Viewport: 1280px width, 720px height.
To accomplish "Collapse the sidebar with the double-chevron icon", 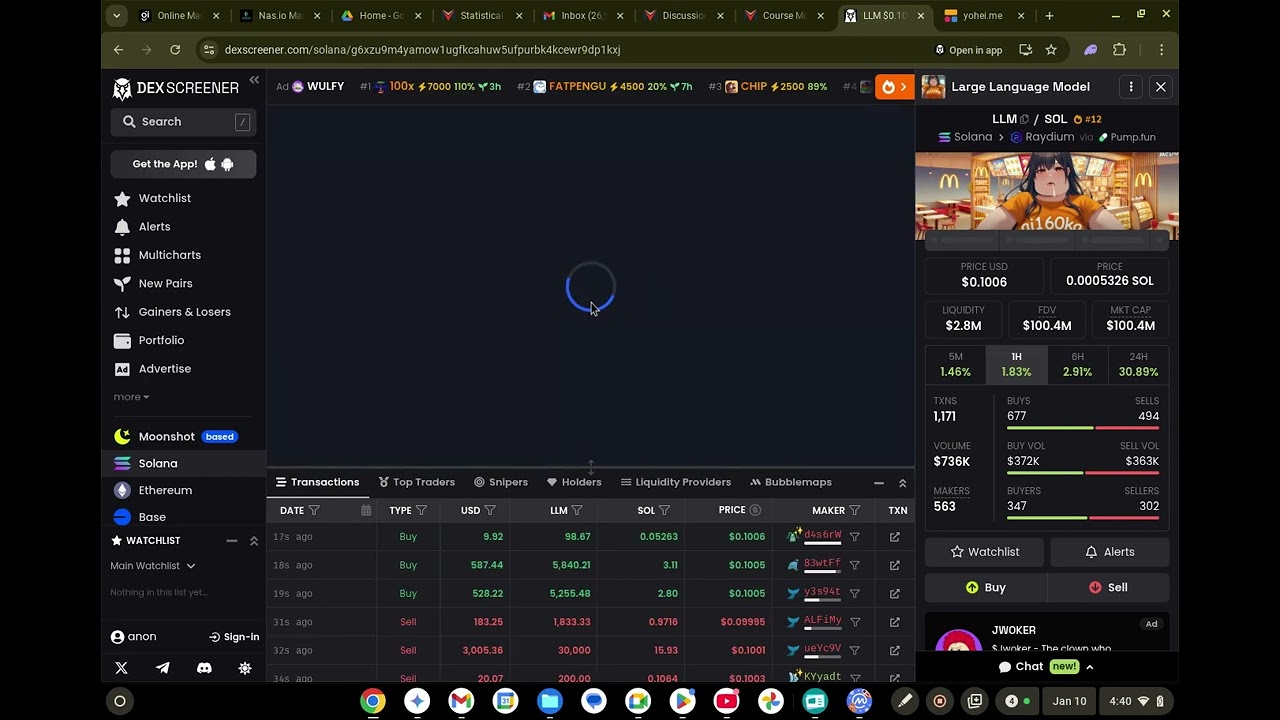I will point(254,80).
